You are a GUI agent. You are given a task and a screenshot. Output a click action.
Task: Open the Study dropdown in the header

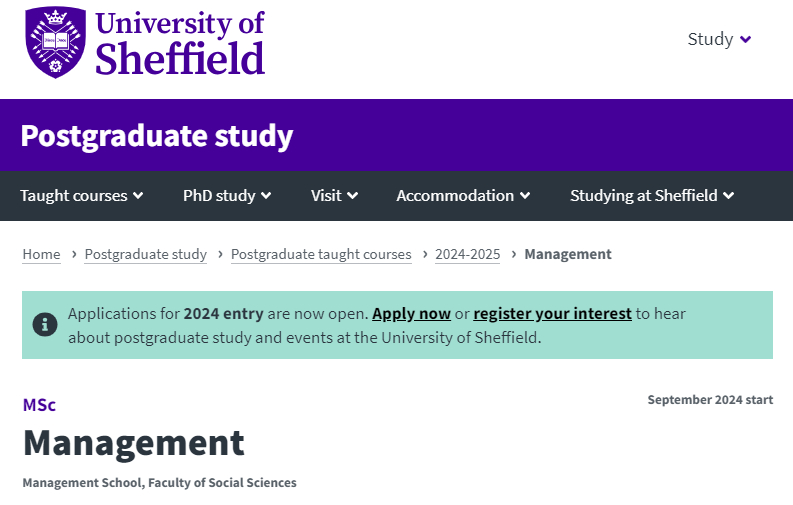719,39
